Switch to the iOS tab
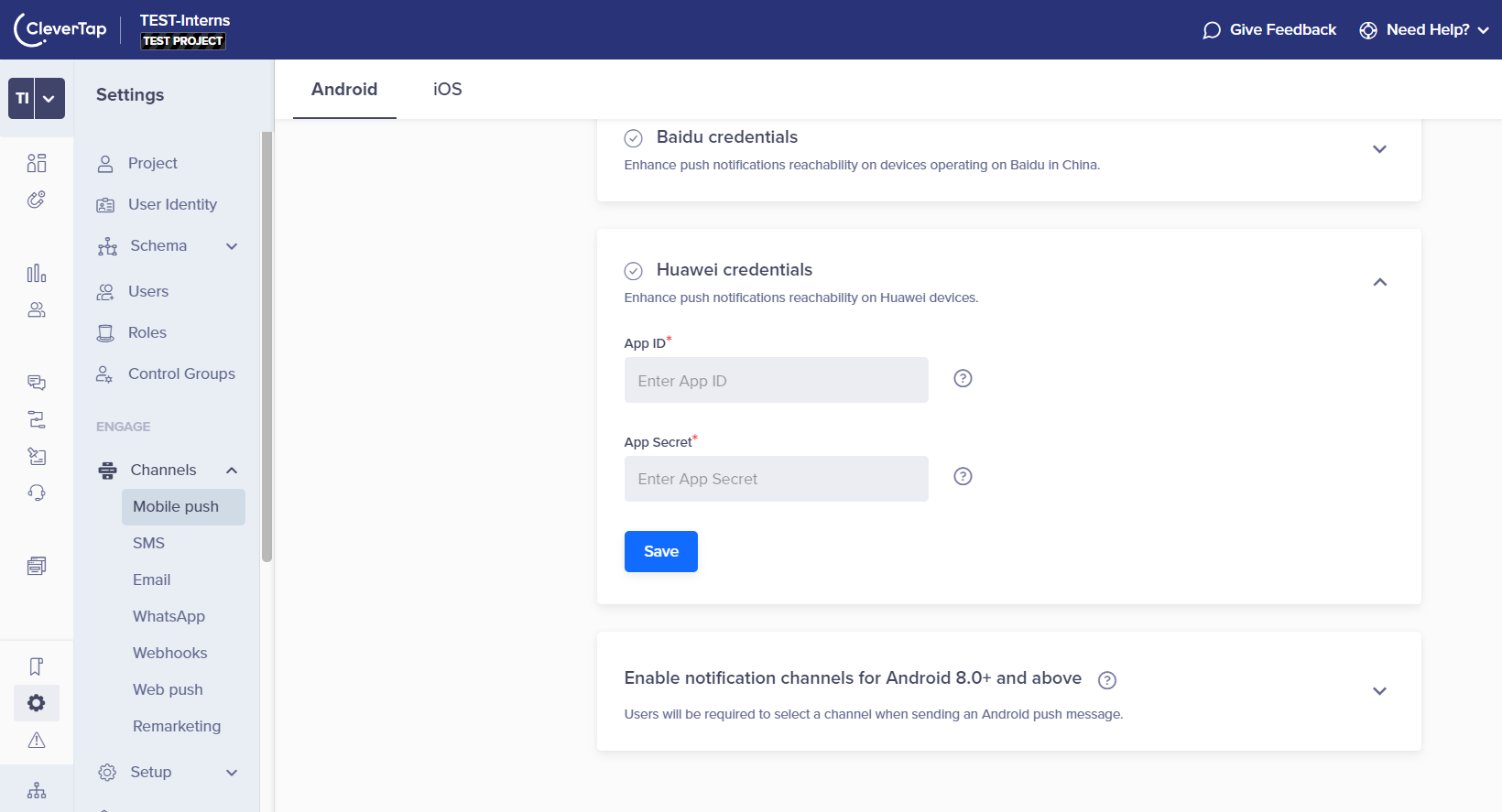Viewport: 1502px width, 812px height. 448,90
